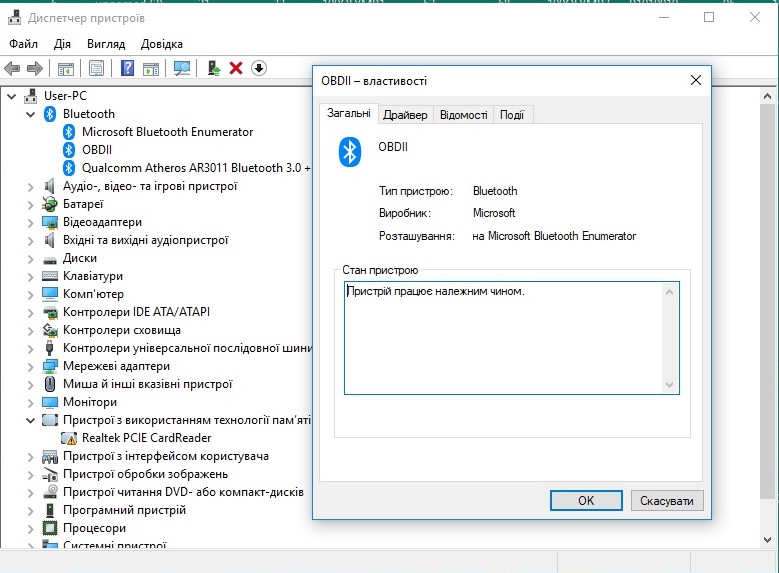This screenshot has width=779, height=573.
Task: Show or hide the console tree toolbar icon
Action: pos(66,68)
